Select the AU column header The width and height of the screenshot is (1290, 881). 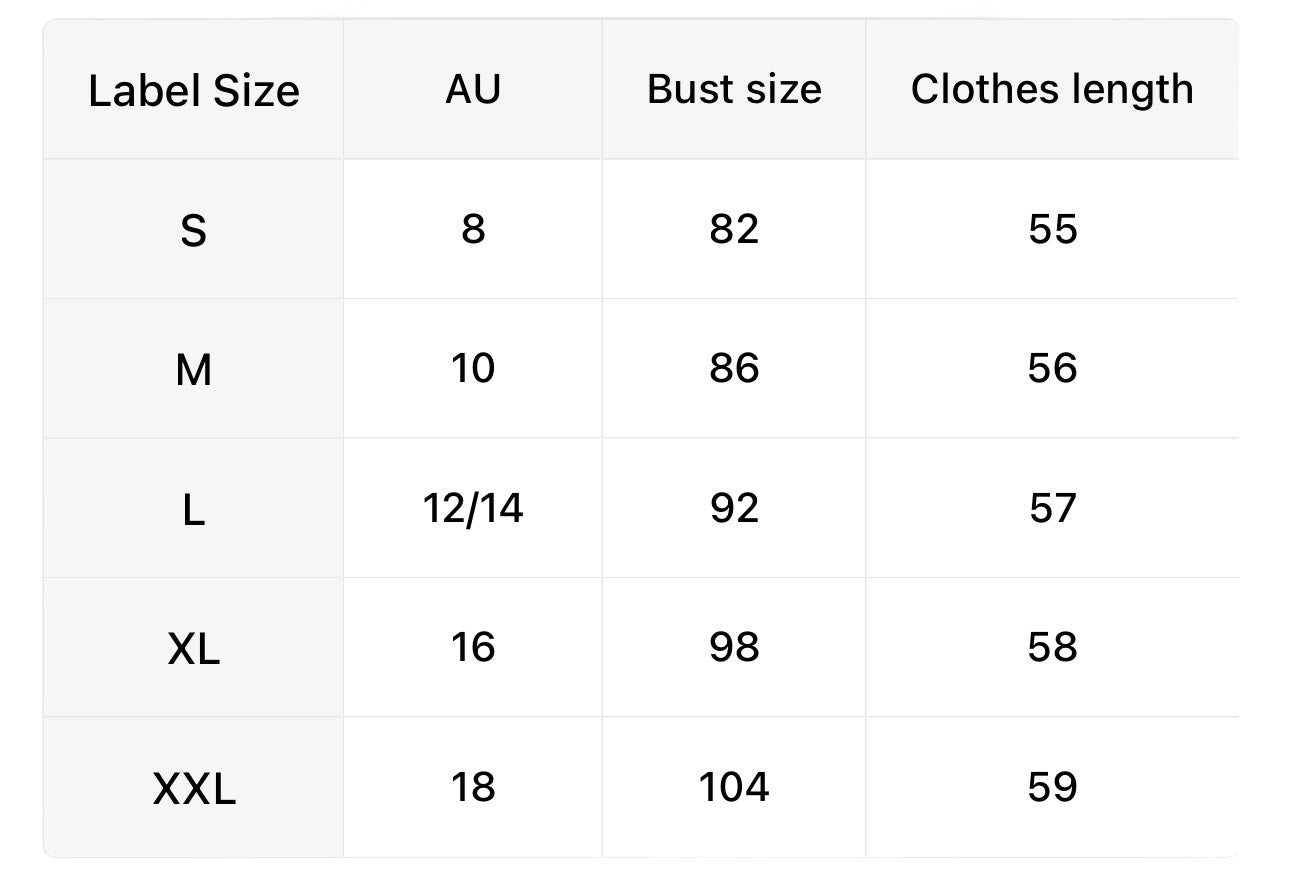[473, 90]
